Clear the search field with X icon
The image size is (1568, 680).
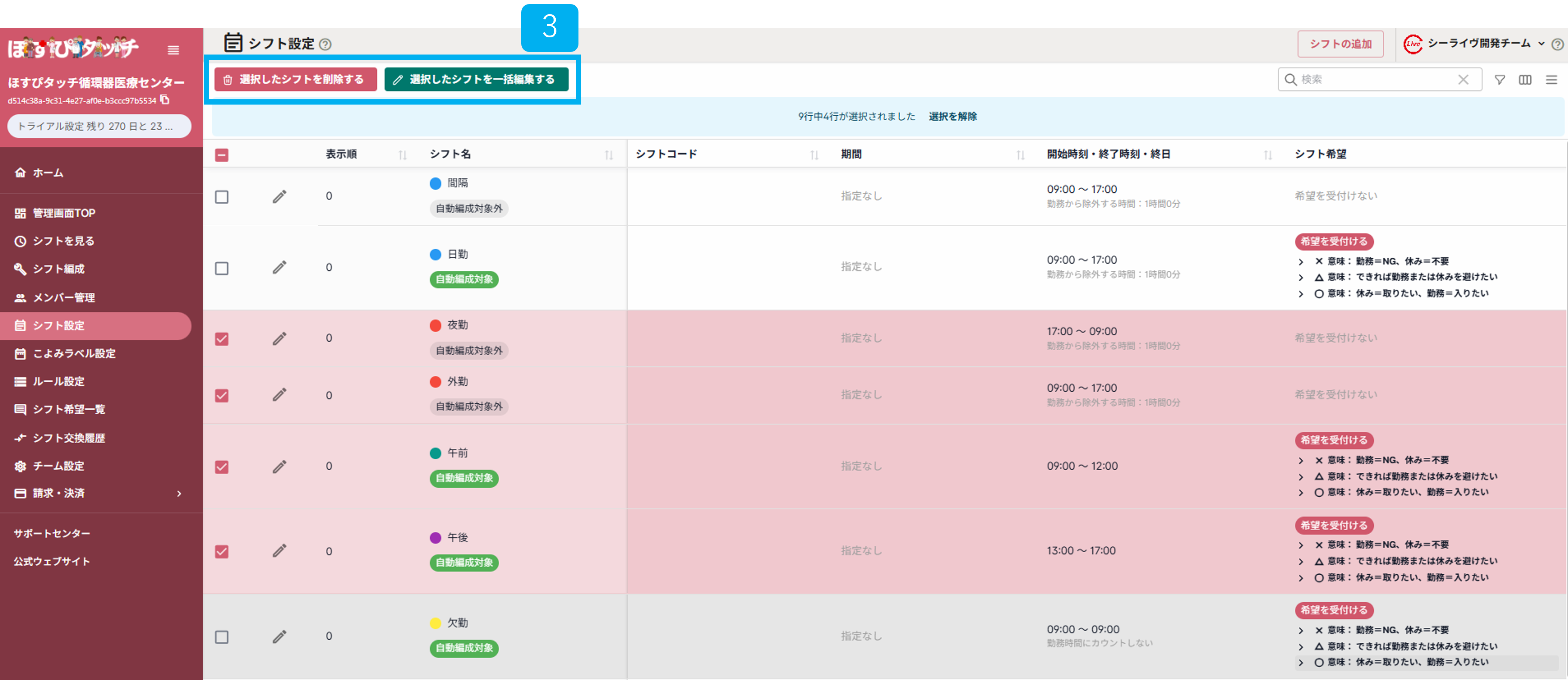[1463, 80]
